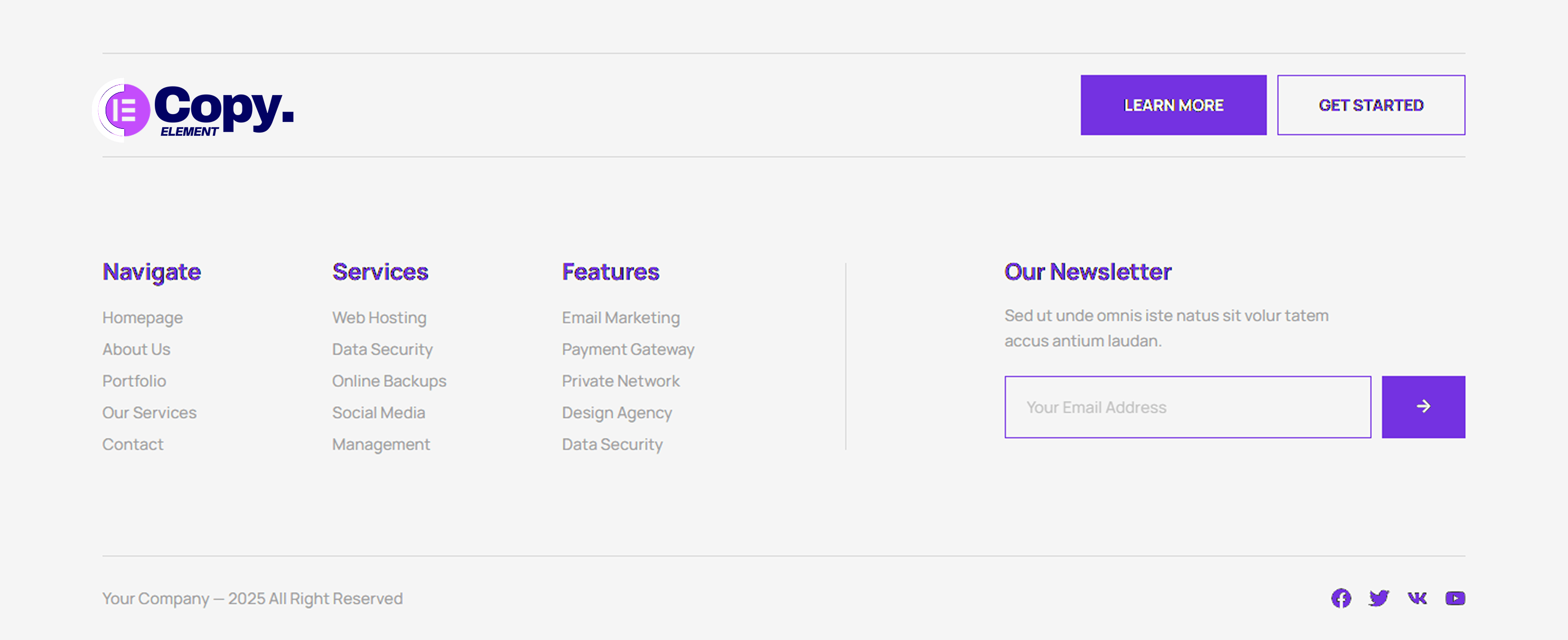Viewport: 1568px width, 640px height.
Task: Click the Design Agency link
Action: pyautogui.click(x=617, y=412)
